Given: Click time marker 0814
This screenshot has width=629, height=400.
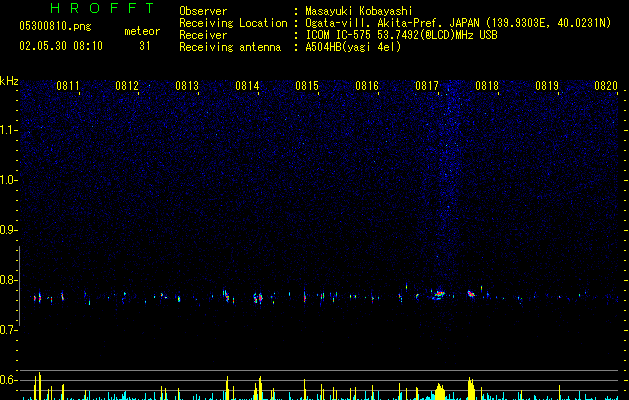Looking at the screenshot, I should 247,86.
